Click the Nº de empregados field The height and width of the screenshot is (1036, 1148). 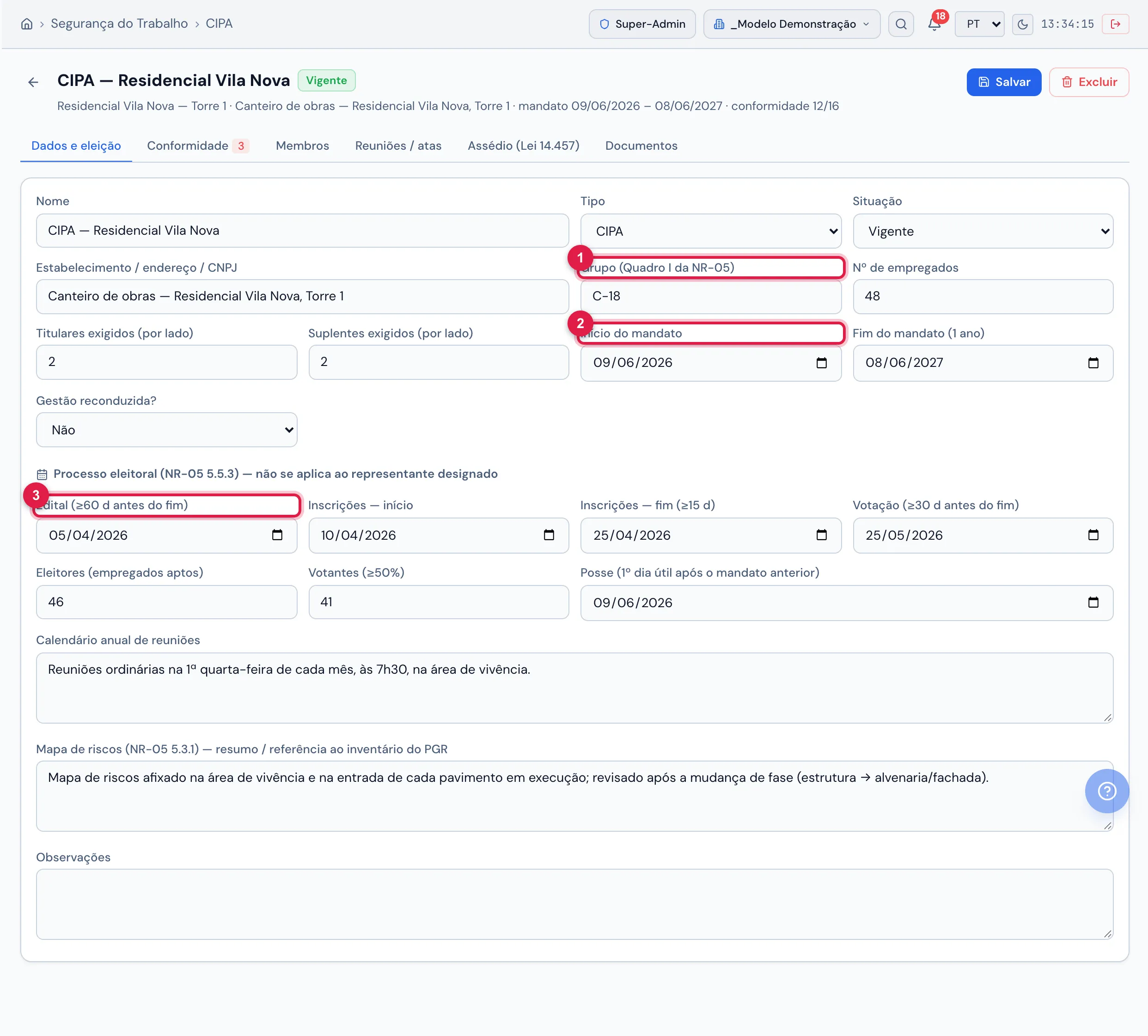pos(983,296)
